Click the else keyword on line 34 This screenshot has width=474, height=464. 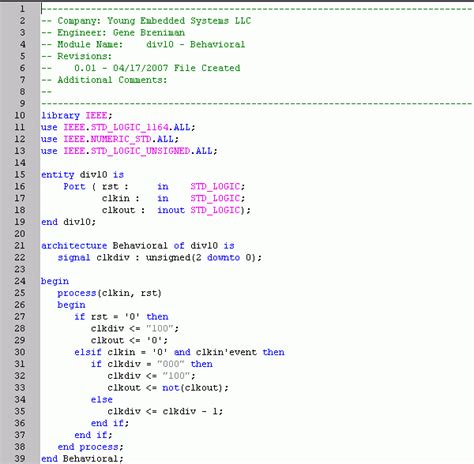click(x=102, y=400)
